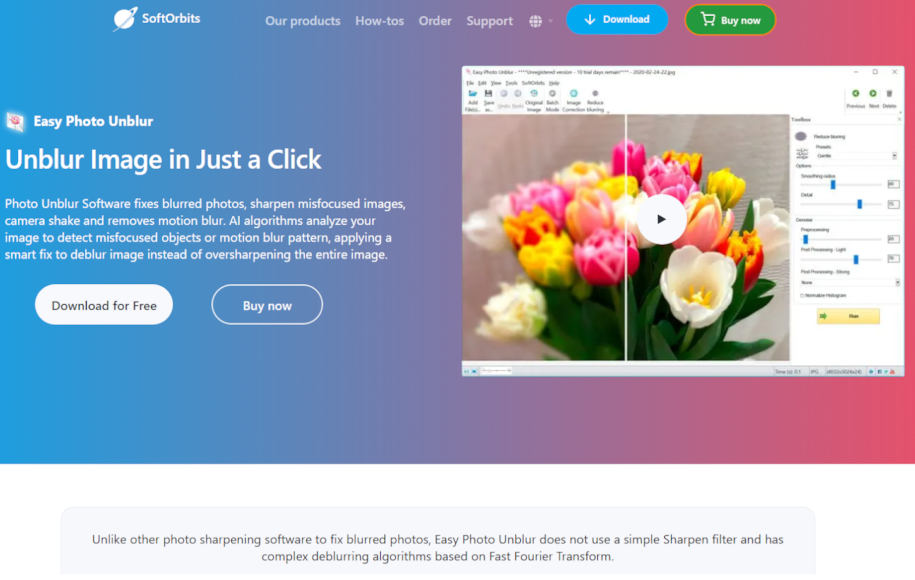Click the Add Files folder icon
The width and height of the screenshot is (915, 580).
473,94
